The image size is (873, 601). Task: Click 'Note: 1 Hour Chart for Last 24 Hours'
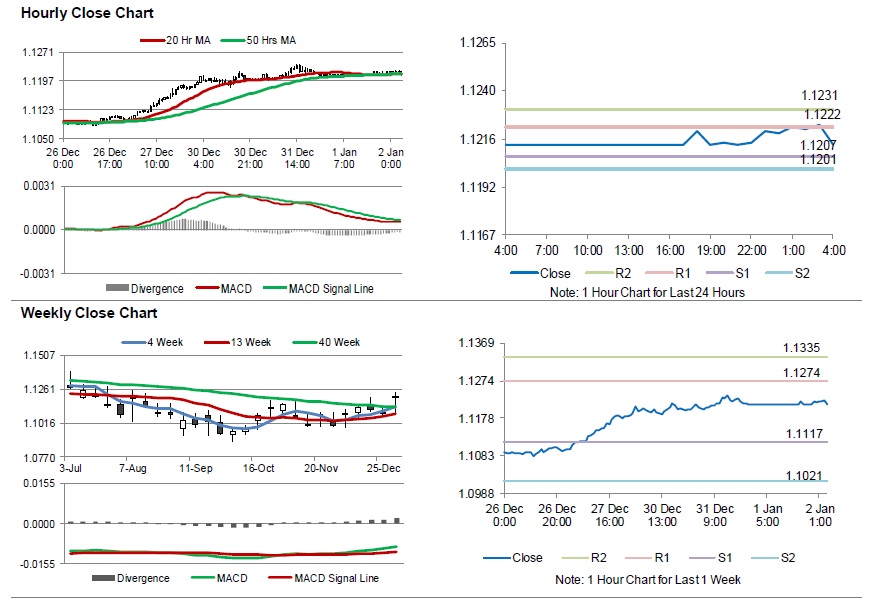(x=647, y=292)
